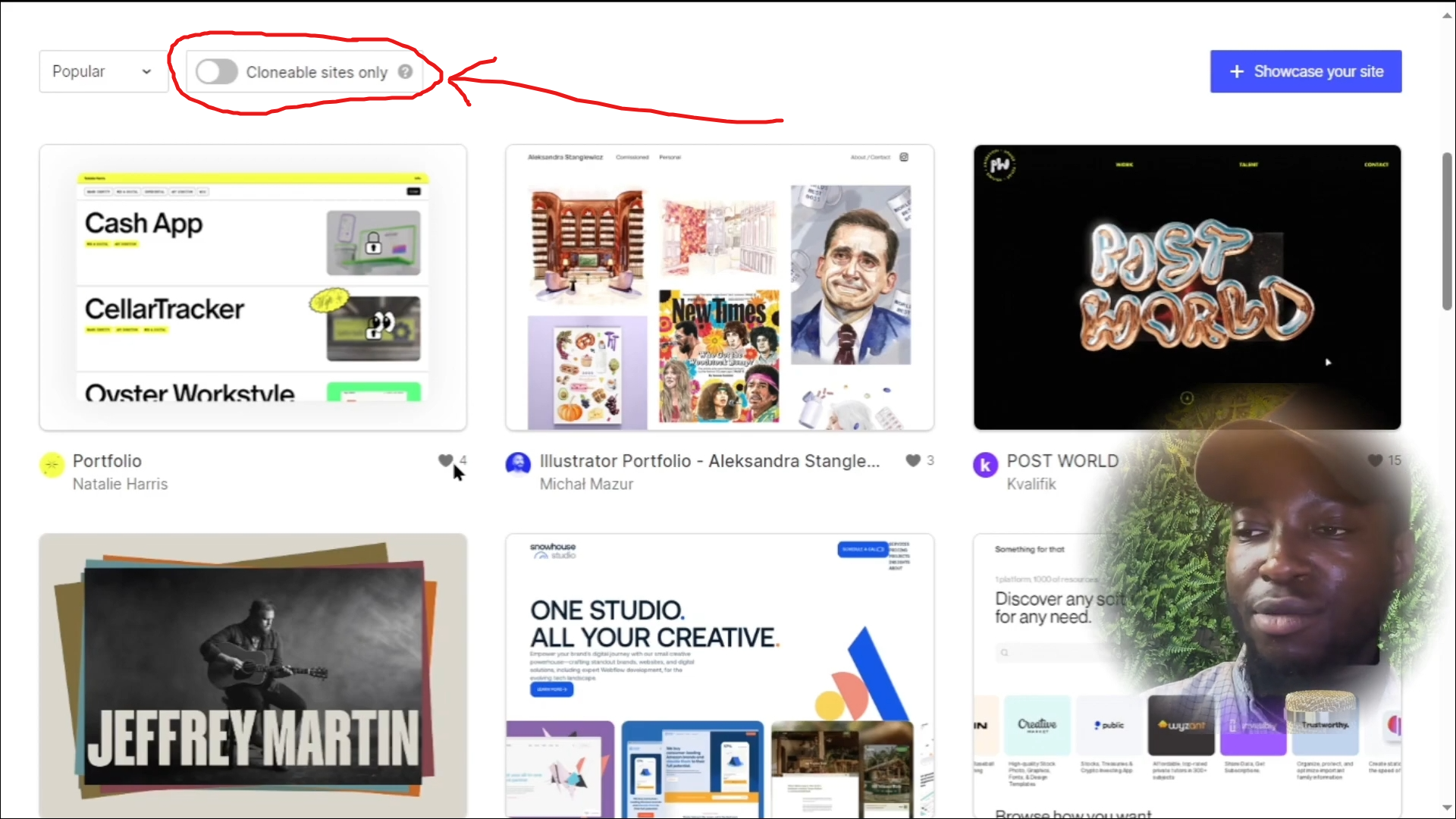Open the Portfolio by Natalie Harris thumbnail
The width and height of the screenshot is (1456, 819).
253,287
